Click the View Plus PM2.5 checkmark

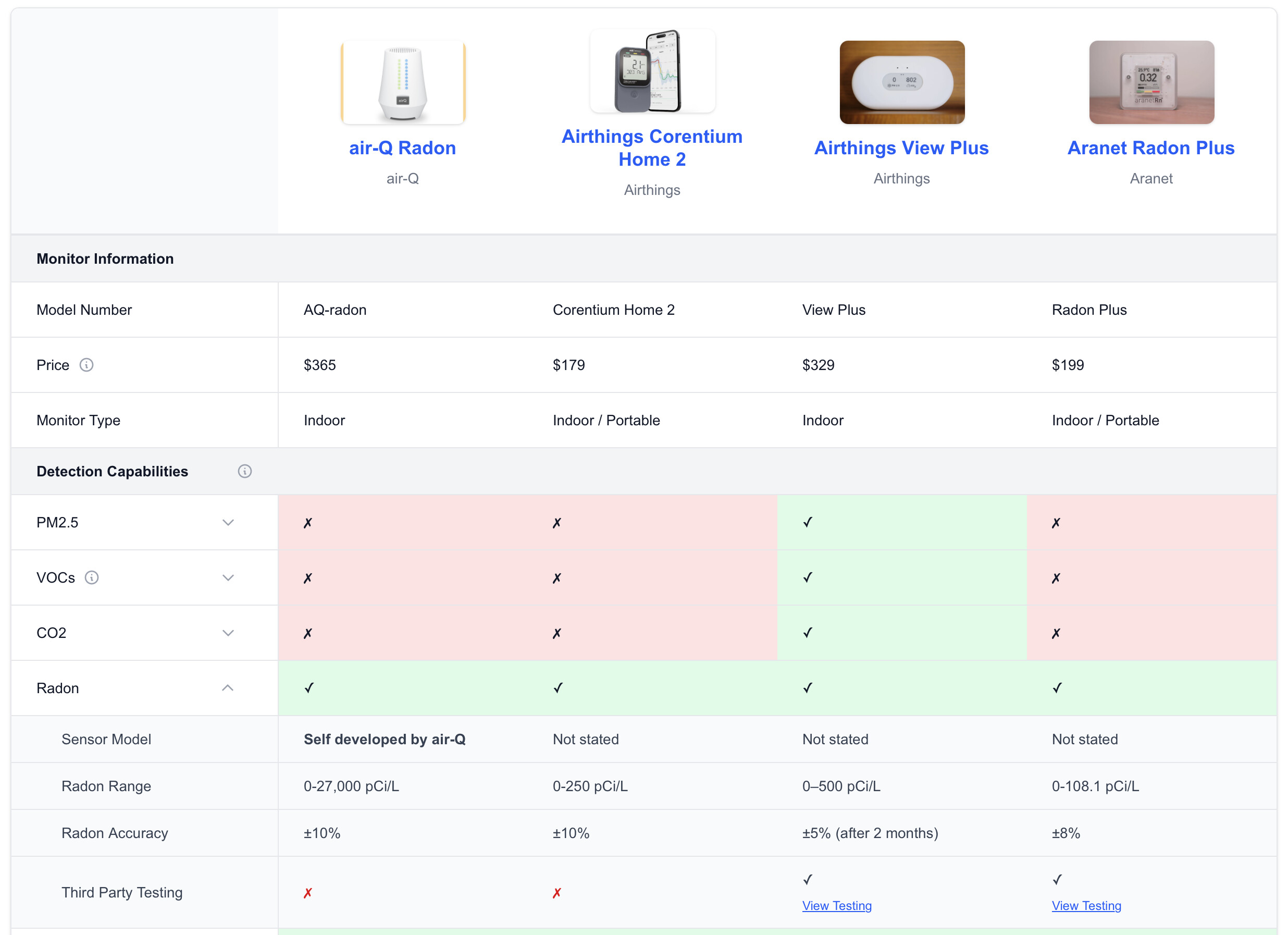coord(808,522)
